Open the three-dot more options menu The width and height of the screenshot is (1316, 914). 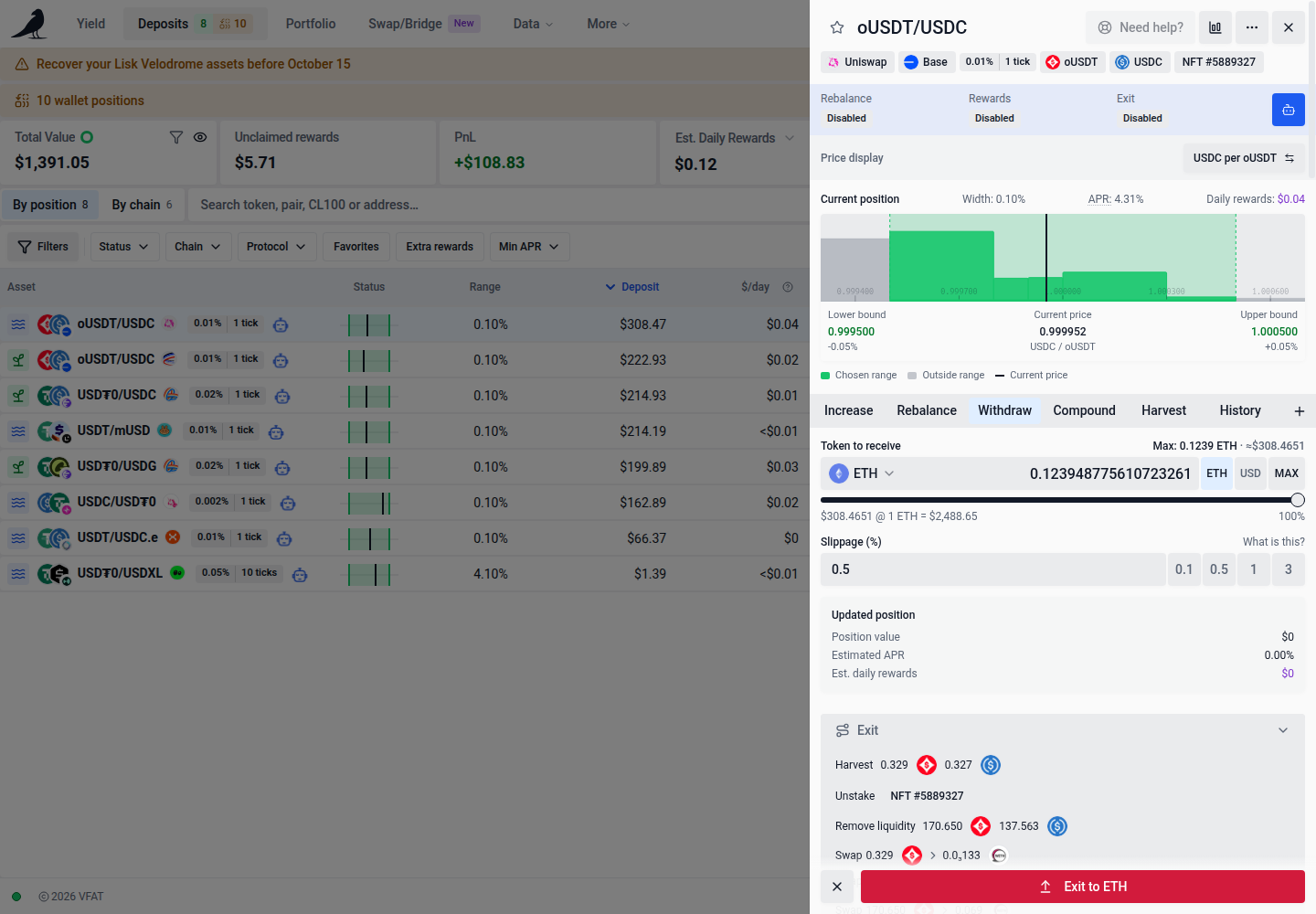[1252, 27]
